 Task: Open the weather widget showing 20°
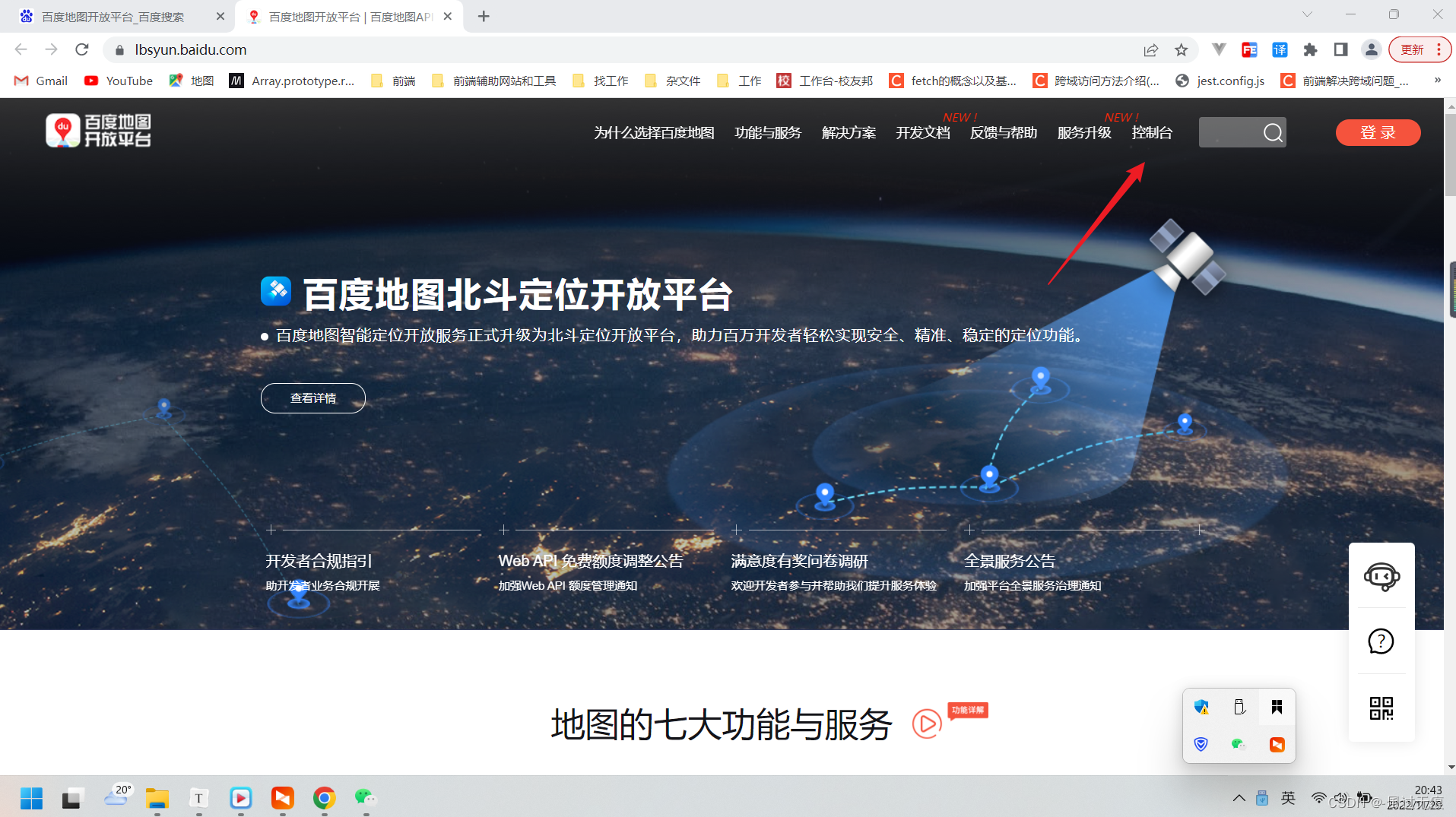click(117, 795)
